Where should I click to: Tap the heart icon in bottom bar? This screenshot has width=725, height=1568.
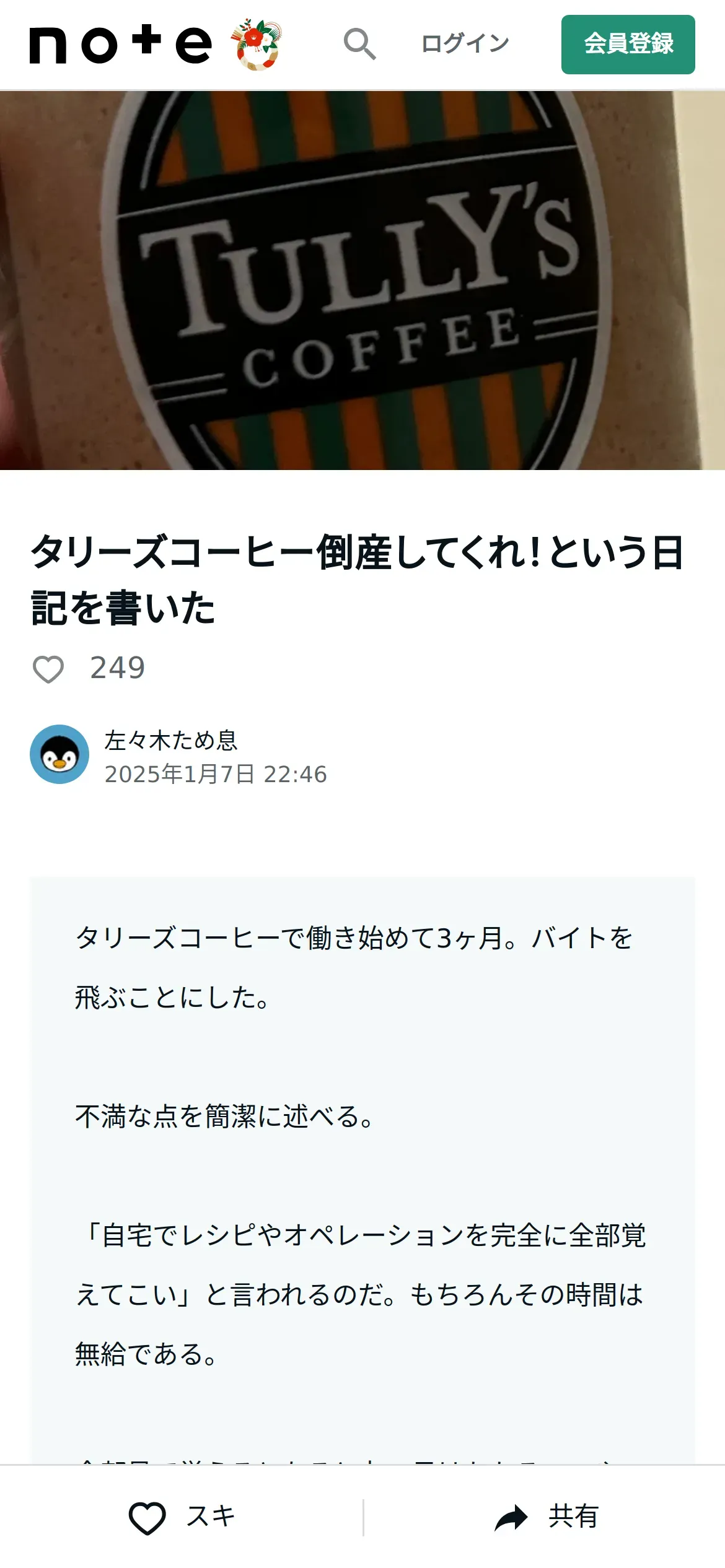click(x=147, y=1517)
